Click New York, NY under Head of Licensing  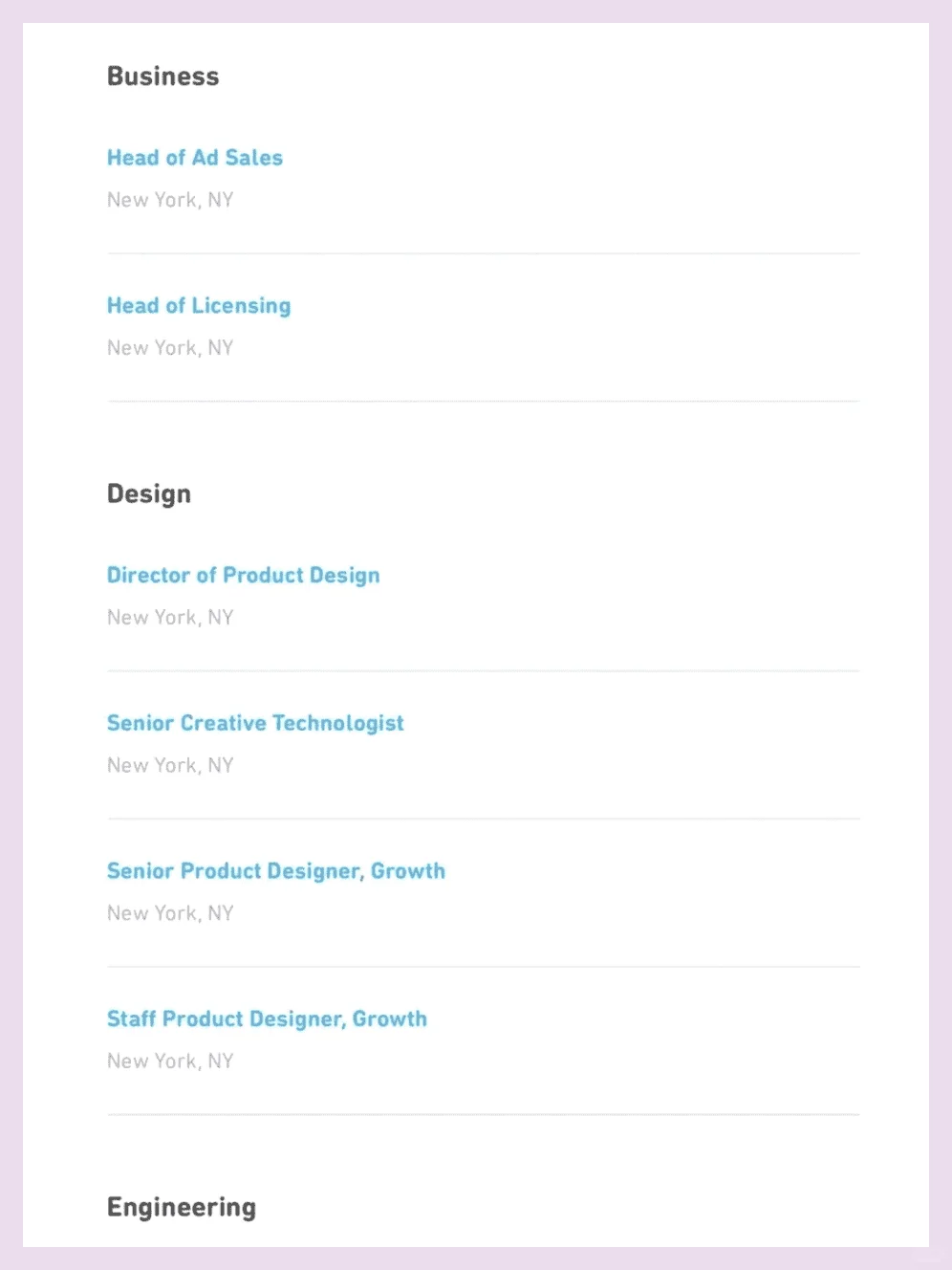click(x=170, y=348)
